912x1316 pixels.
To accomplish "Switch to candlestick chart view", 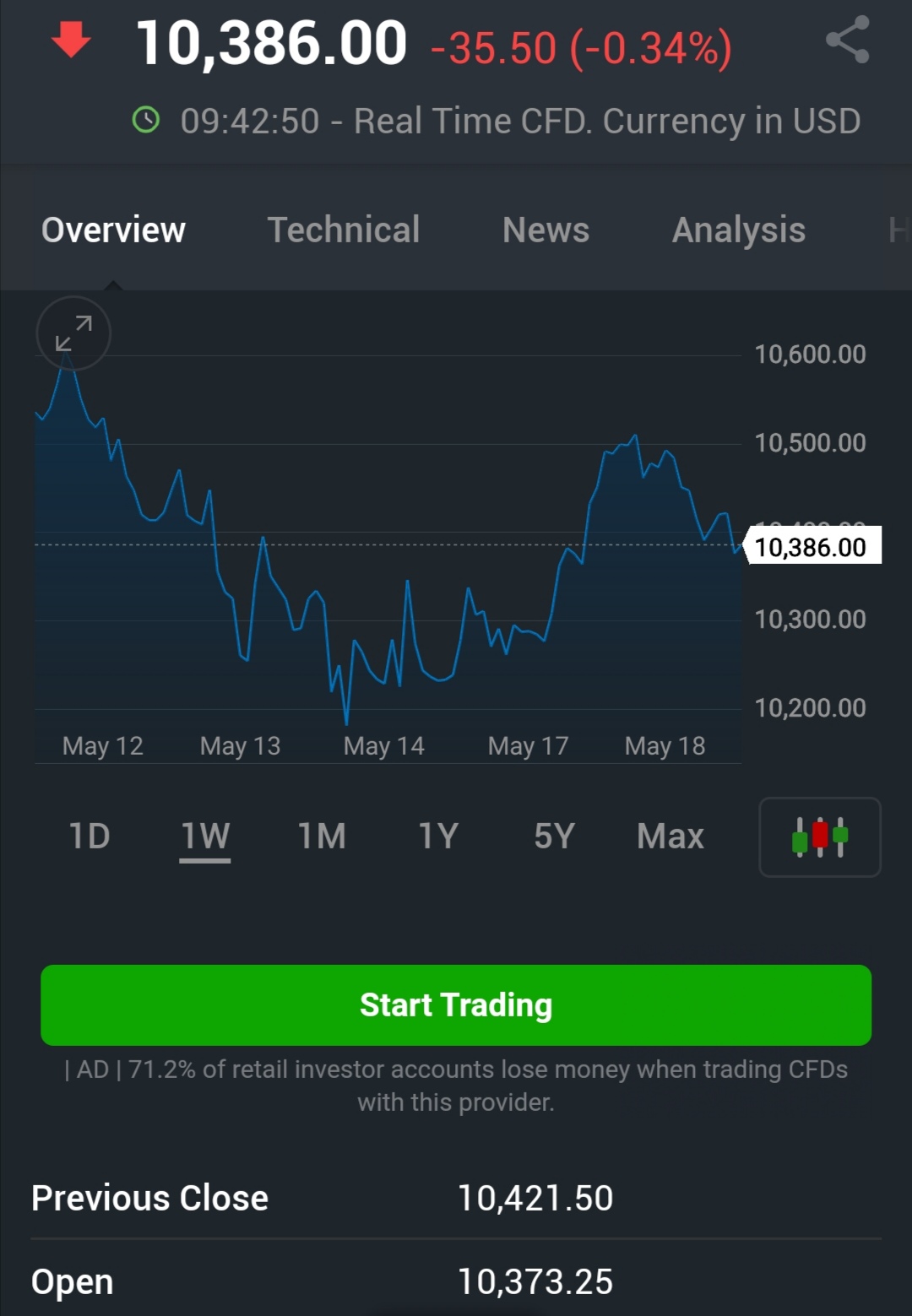I will [x=819, y=837].
